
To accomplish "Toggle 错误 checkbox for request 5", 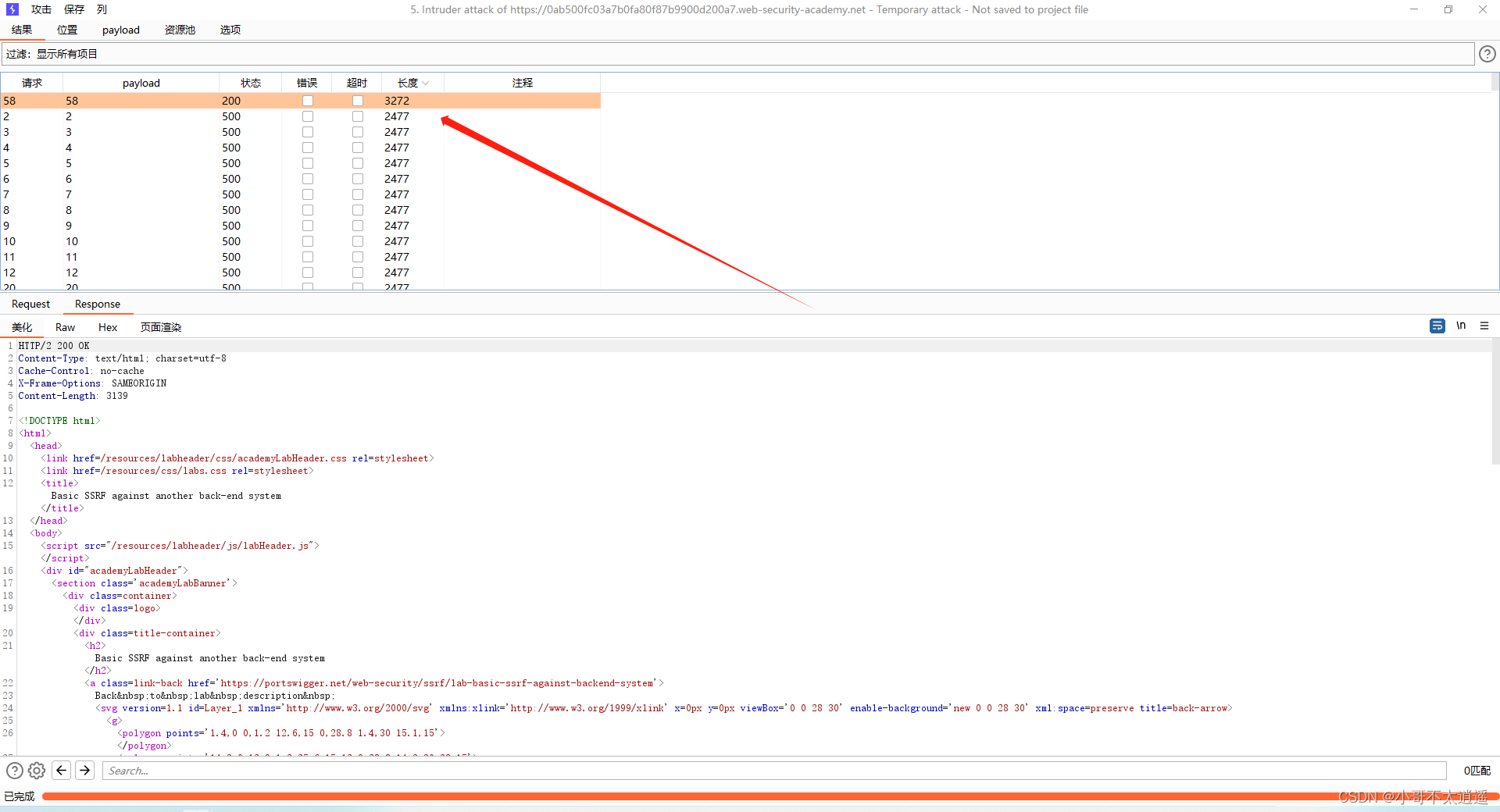I will click(x=308, y=163).
